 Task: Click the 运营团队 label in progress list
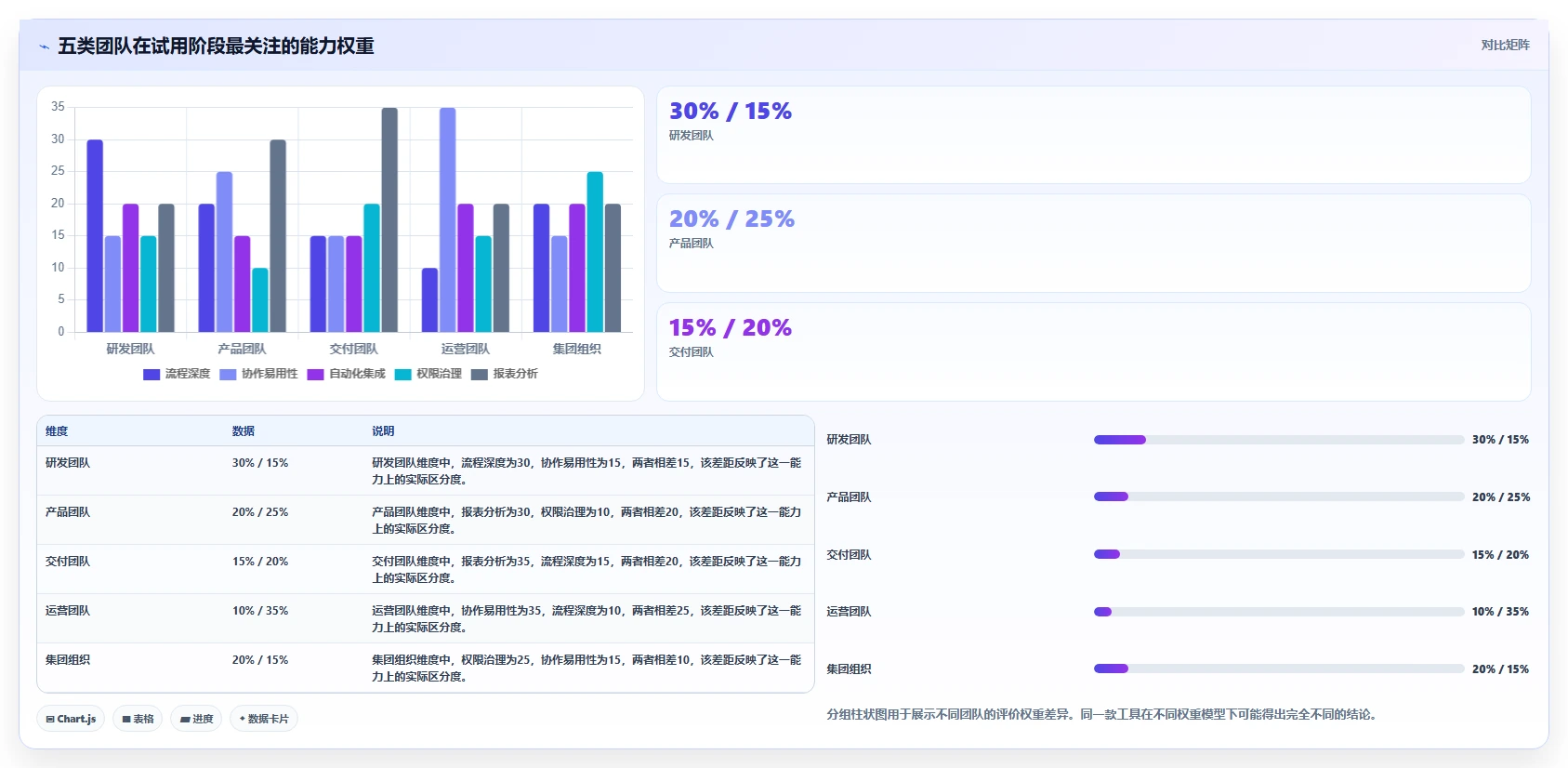[849, 612]
